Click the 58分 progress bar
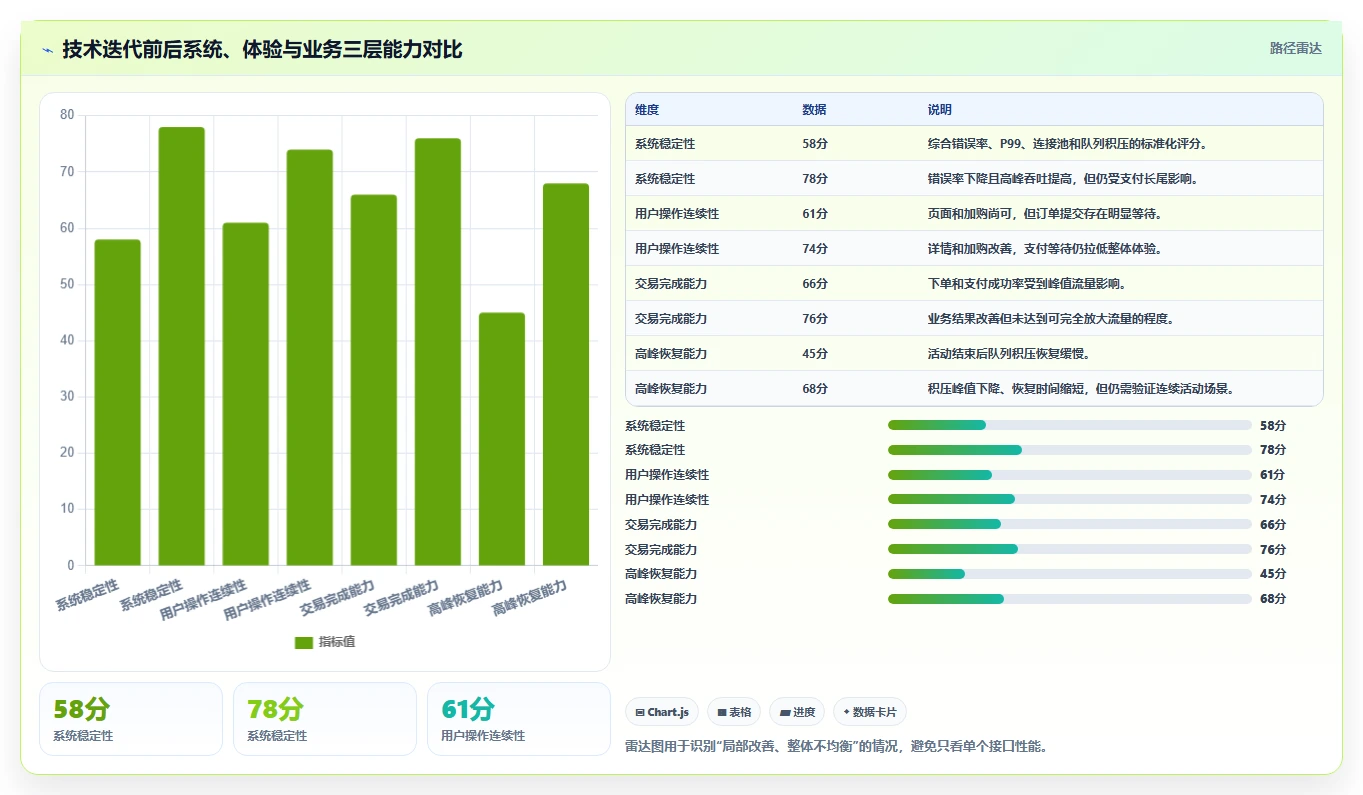The height and width of the screenshot is (795, 1363). coord(1070,425)
